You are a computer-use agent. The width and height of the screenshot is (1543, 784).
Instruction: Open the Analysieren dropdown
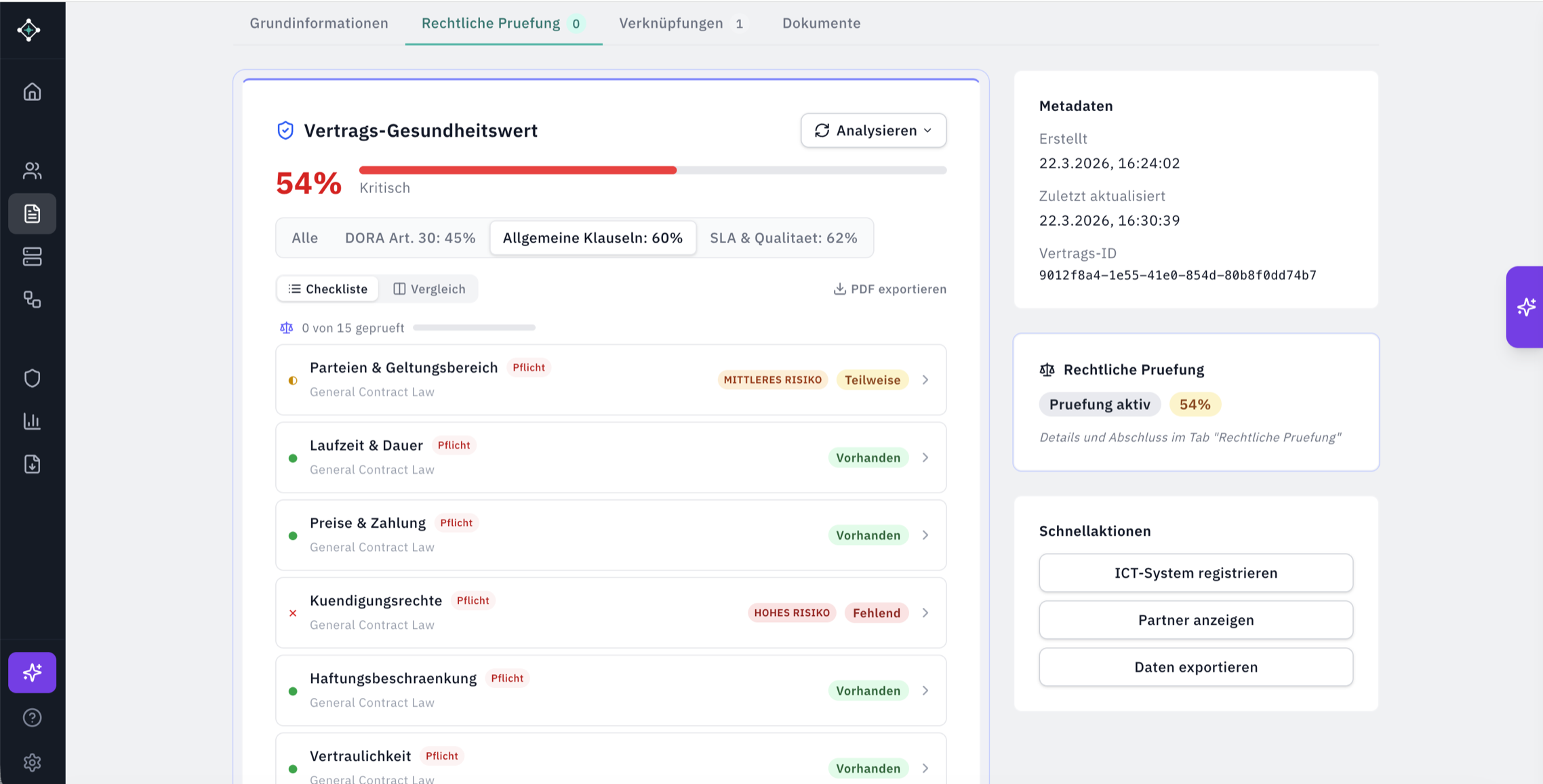coord(873,130)
